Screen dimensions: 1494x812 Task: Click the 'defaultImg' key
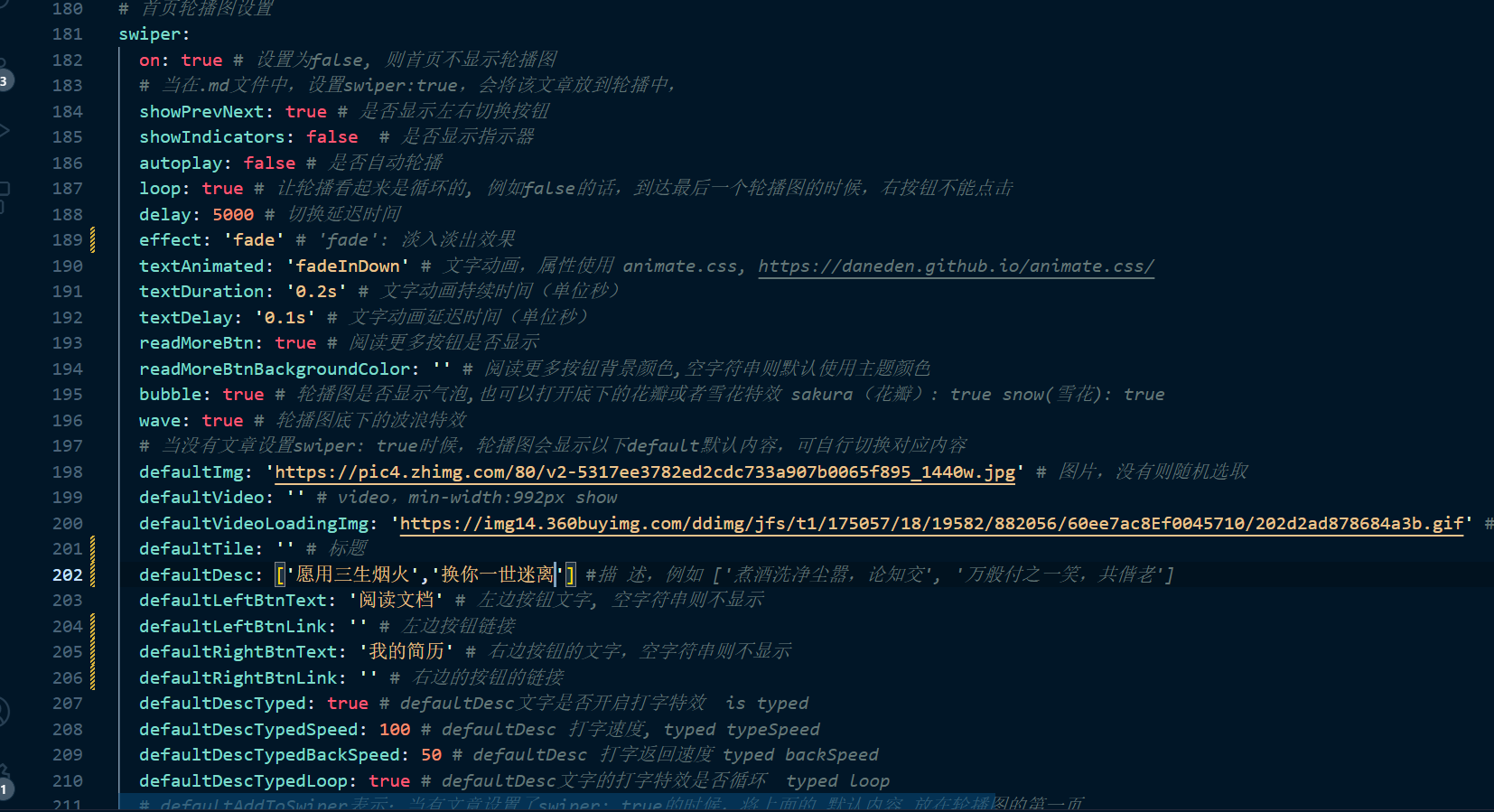click(x=191, y=472)
